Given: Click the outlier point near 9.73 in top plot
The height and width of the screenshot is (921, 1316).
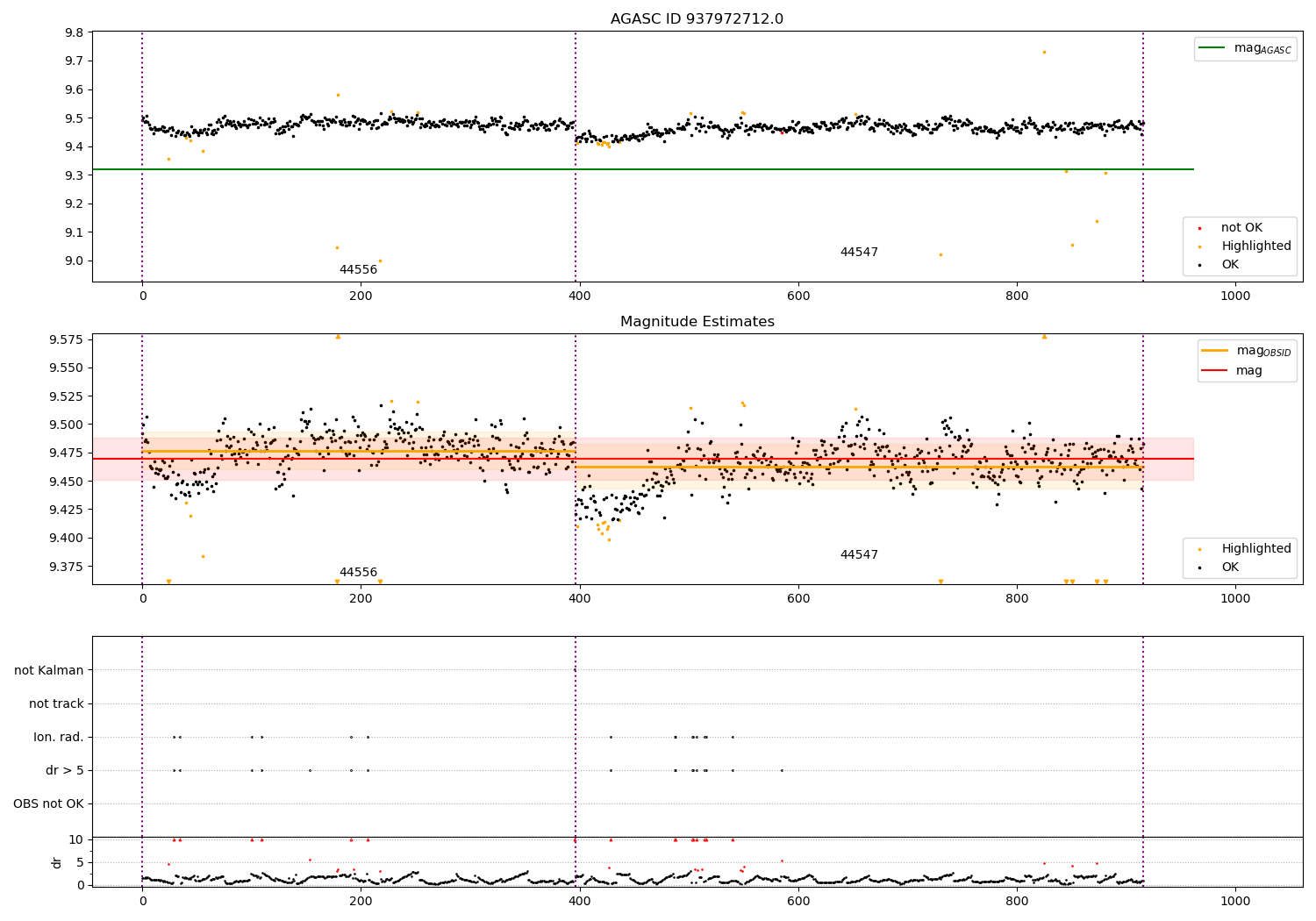Looking at the screenshot, I should point(1044,52).
